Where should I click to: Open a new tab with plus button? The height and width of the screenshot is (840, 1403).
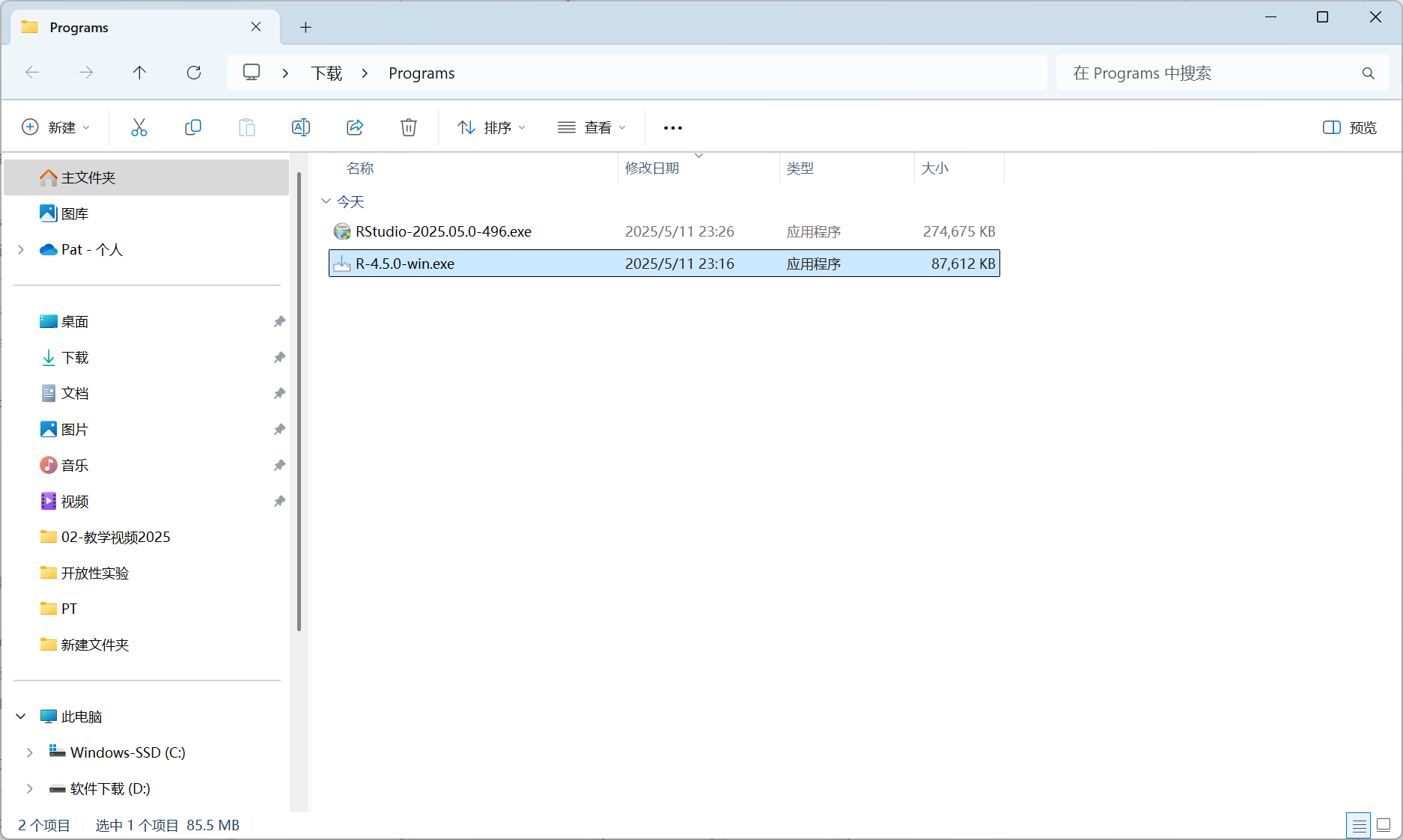tap(305, 28)
